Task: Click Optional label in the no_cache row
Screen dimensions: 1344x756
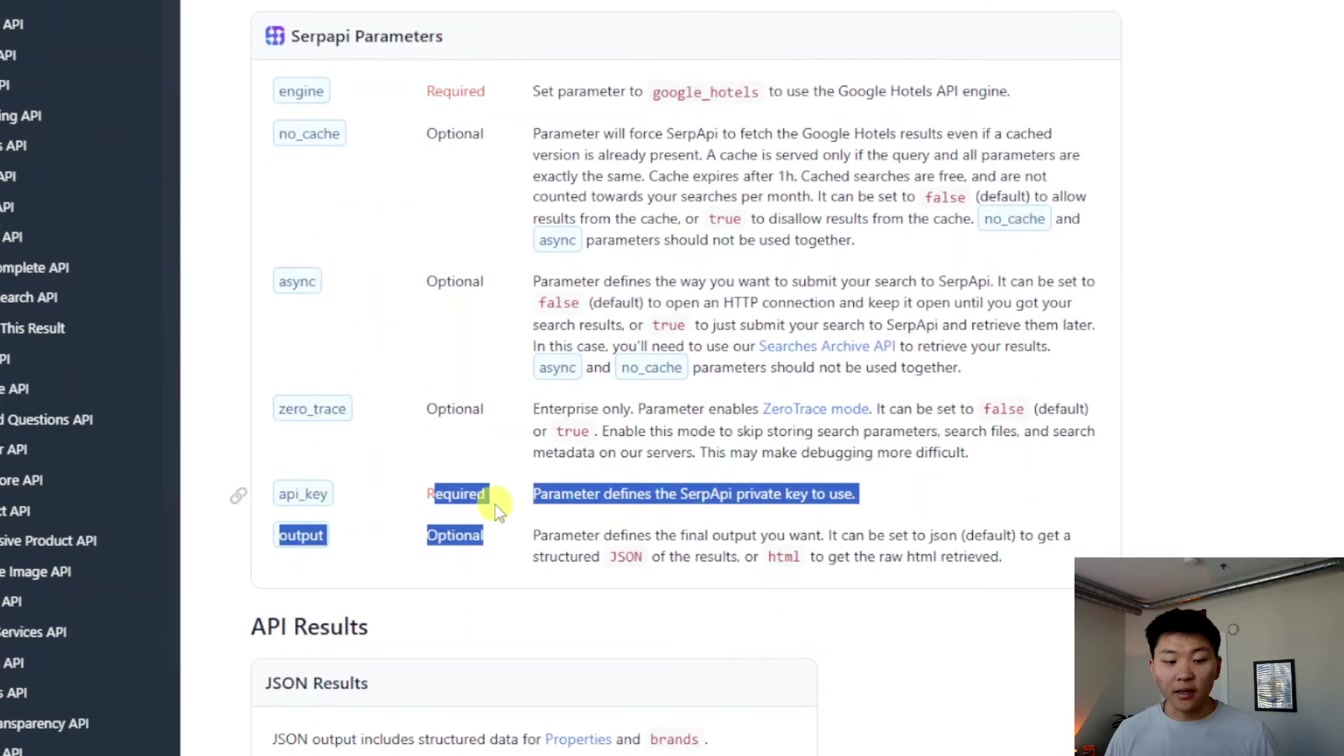Action: [455, 134]
